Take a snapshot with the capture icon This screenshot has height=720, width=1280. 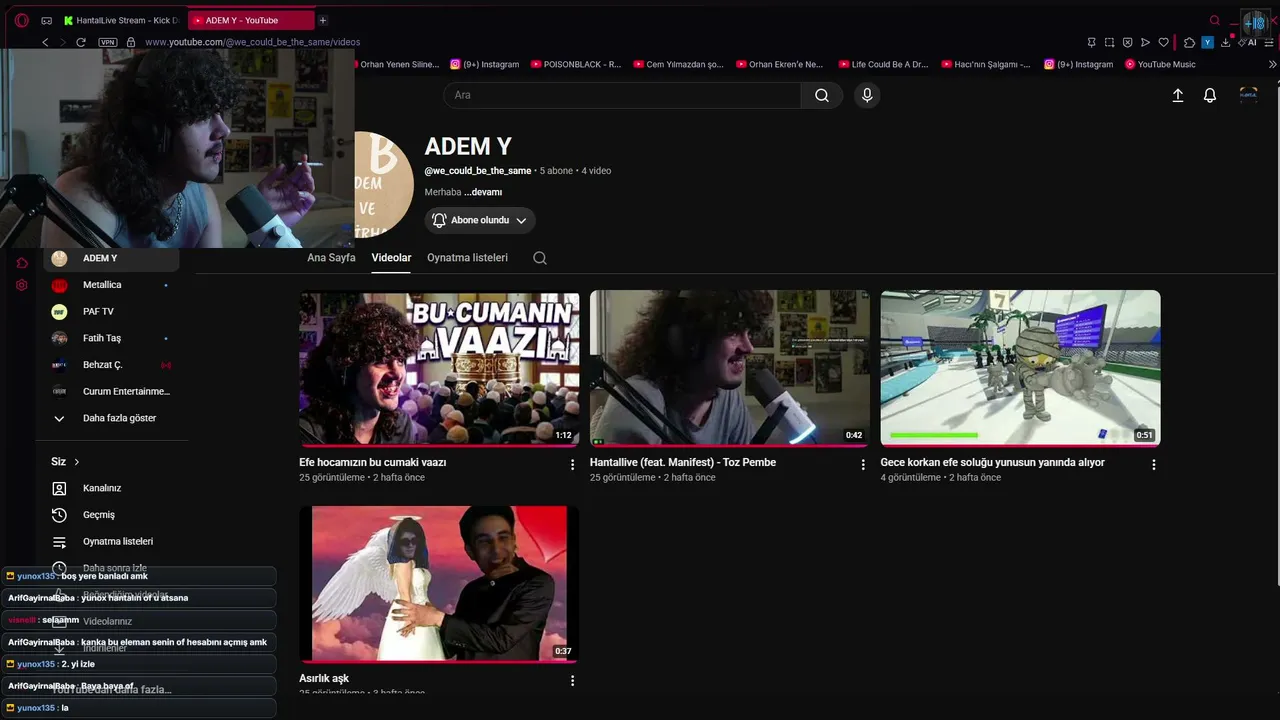(1109, 42)
